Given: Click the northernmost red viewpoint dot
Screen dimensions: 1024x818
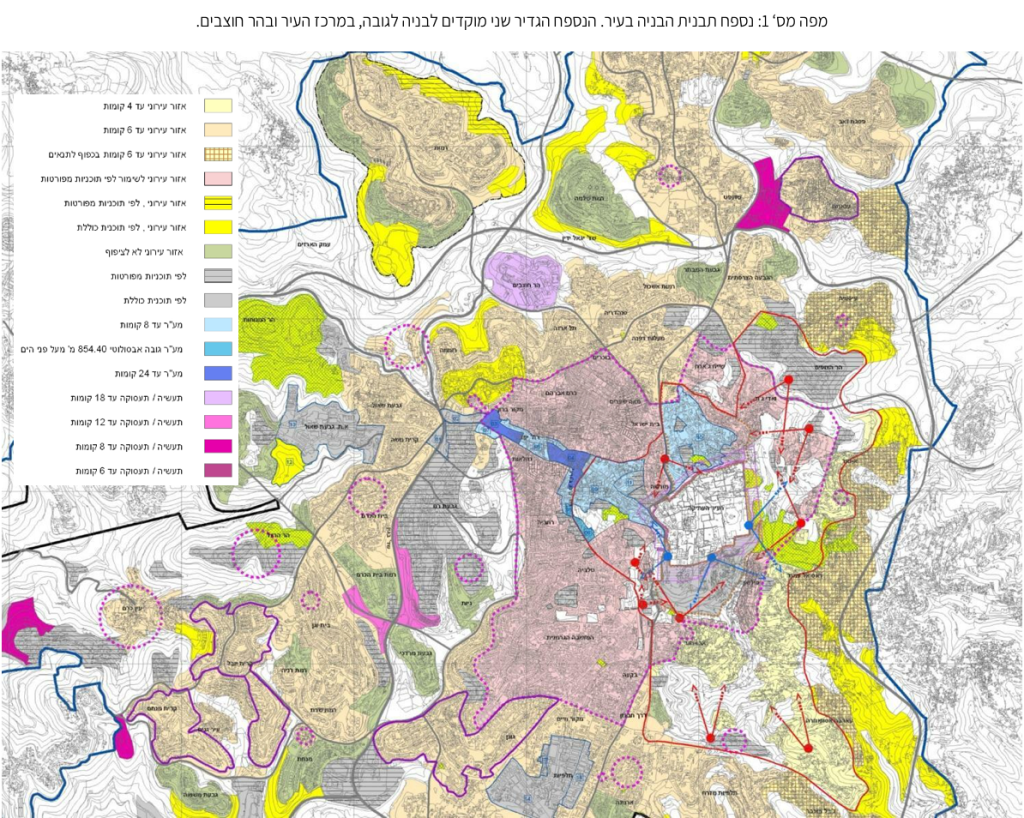Looking at the screenshot, I should tap(788, 380).
